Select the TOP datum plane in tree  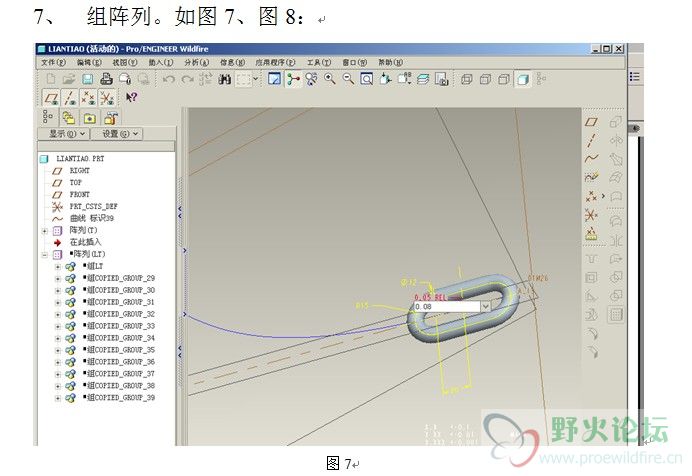click(75, 183)
